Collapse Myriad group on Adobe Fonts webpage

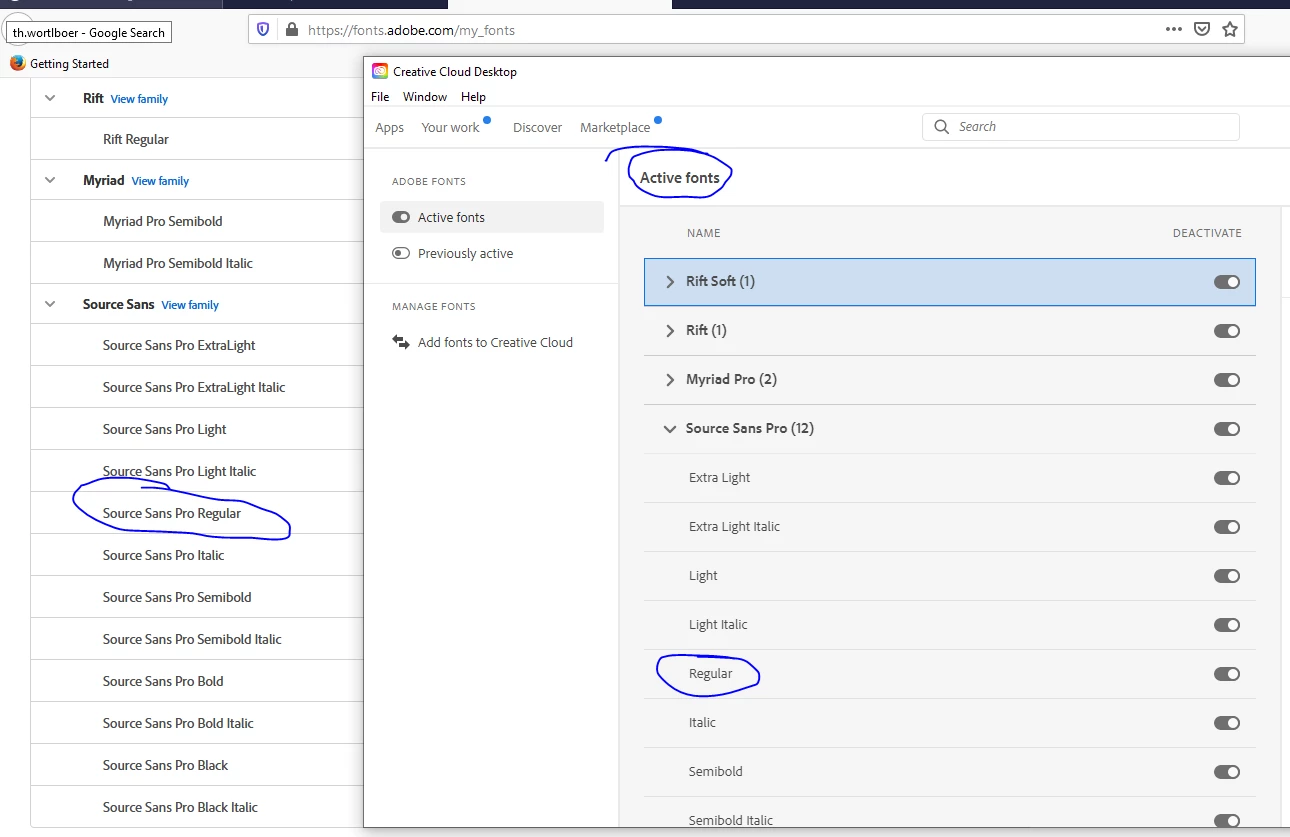click(50, 180)
